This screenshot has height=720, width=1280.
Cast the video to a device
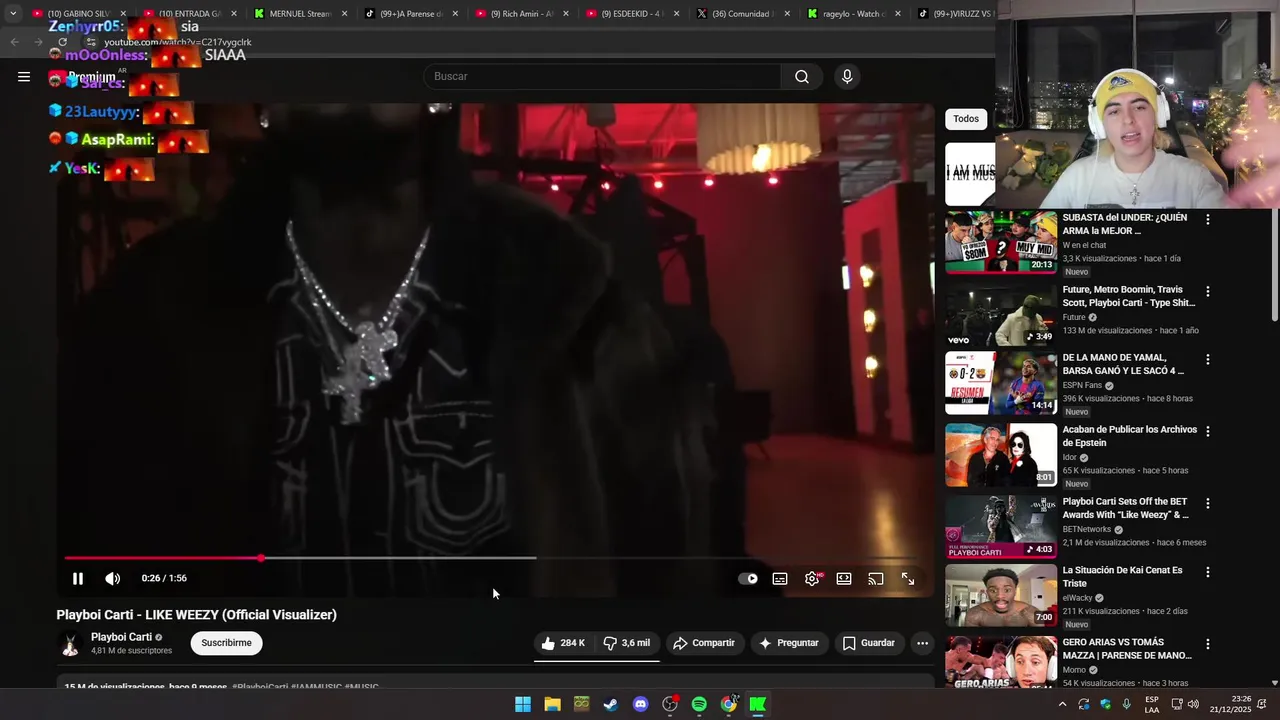(x=876, y=579)
